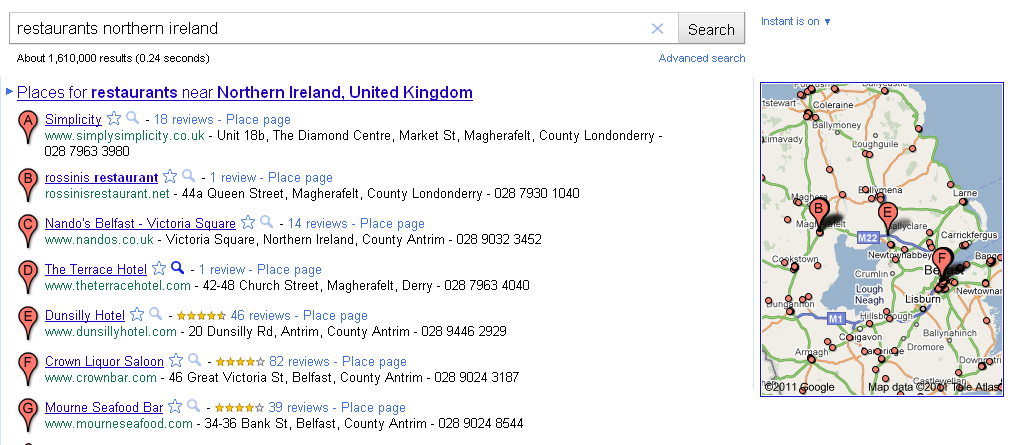
Task: Star The Terrace Hotel result
Action: click(x=159, y=268)
